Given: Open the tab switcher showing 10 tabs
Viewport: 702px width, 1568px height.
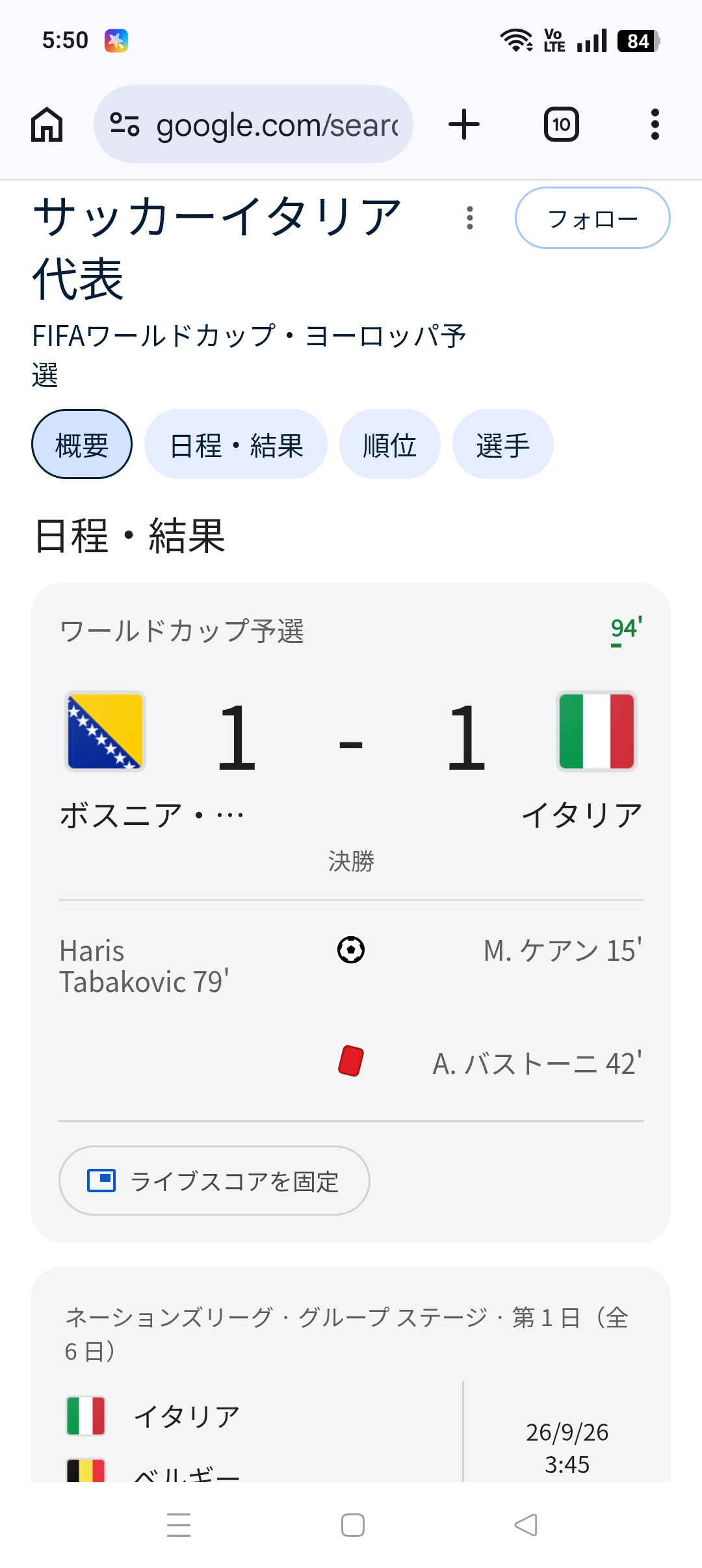Looking at the screenshot, I should coord(561,124).
